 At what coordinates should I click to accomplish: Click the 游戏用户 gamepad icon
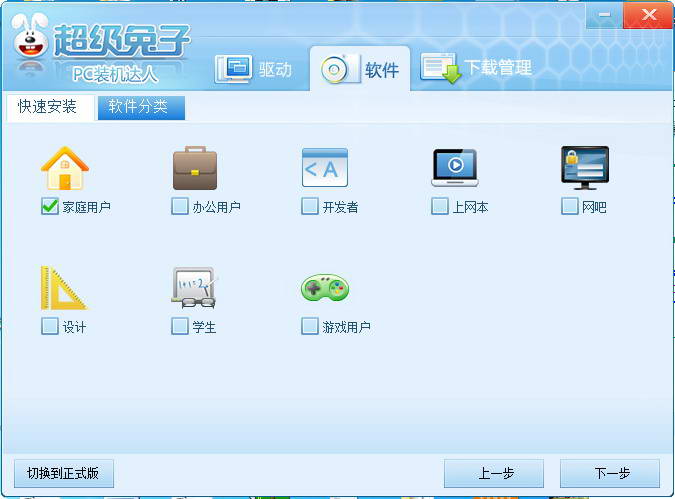[325, 287]
